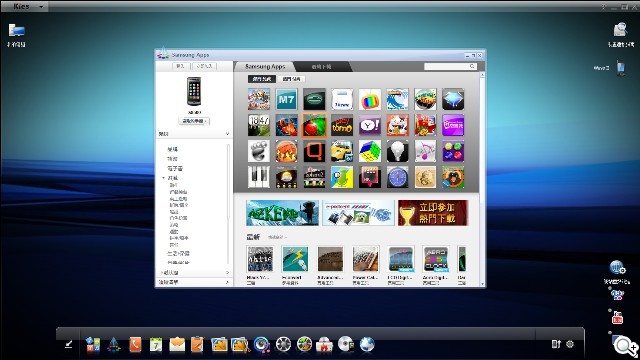
Task: Open the Rubik's cube app icon
Action: [370, 151]
